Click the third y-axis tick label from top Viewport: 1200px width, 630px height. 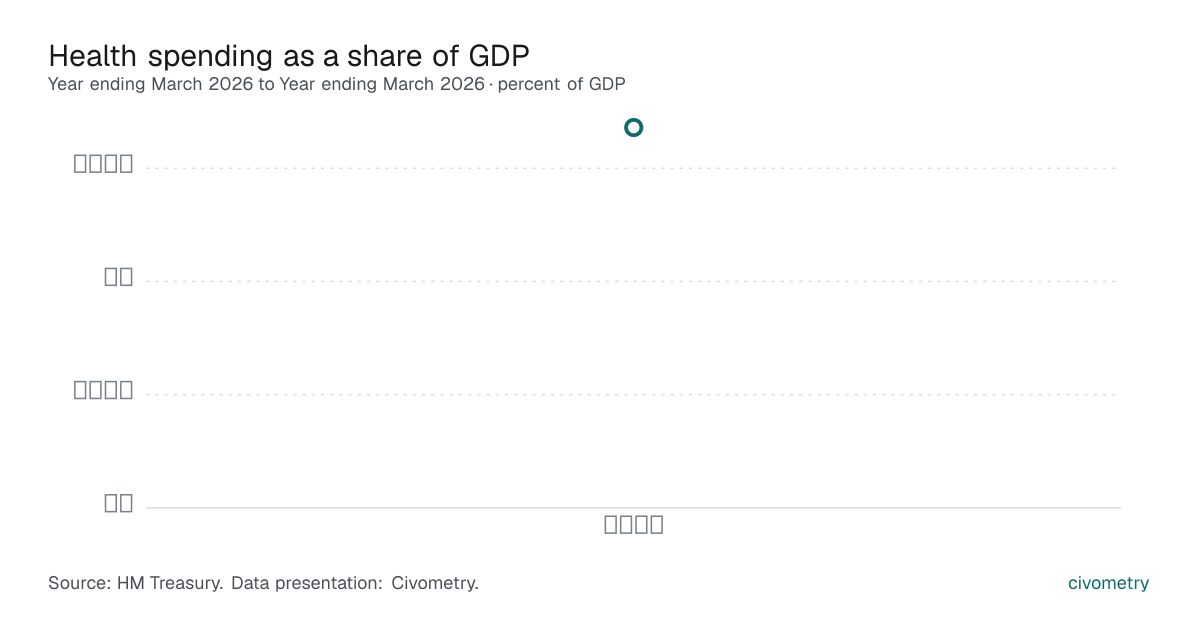[x=104, y=390]
